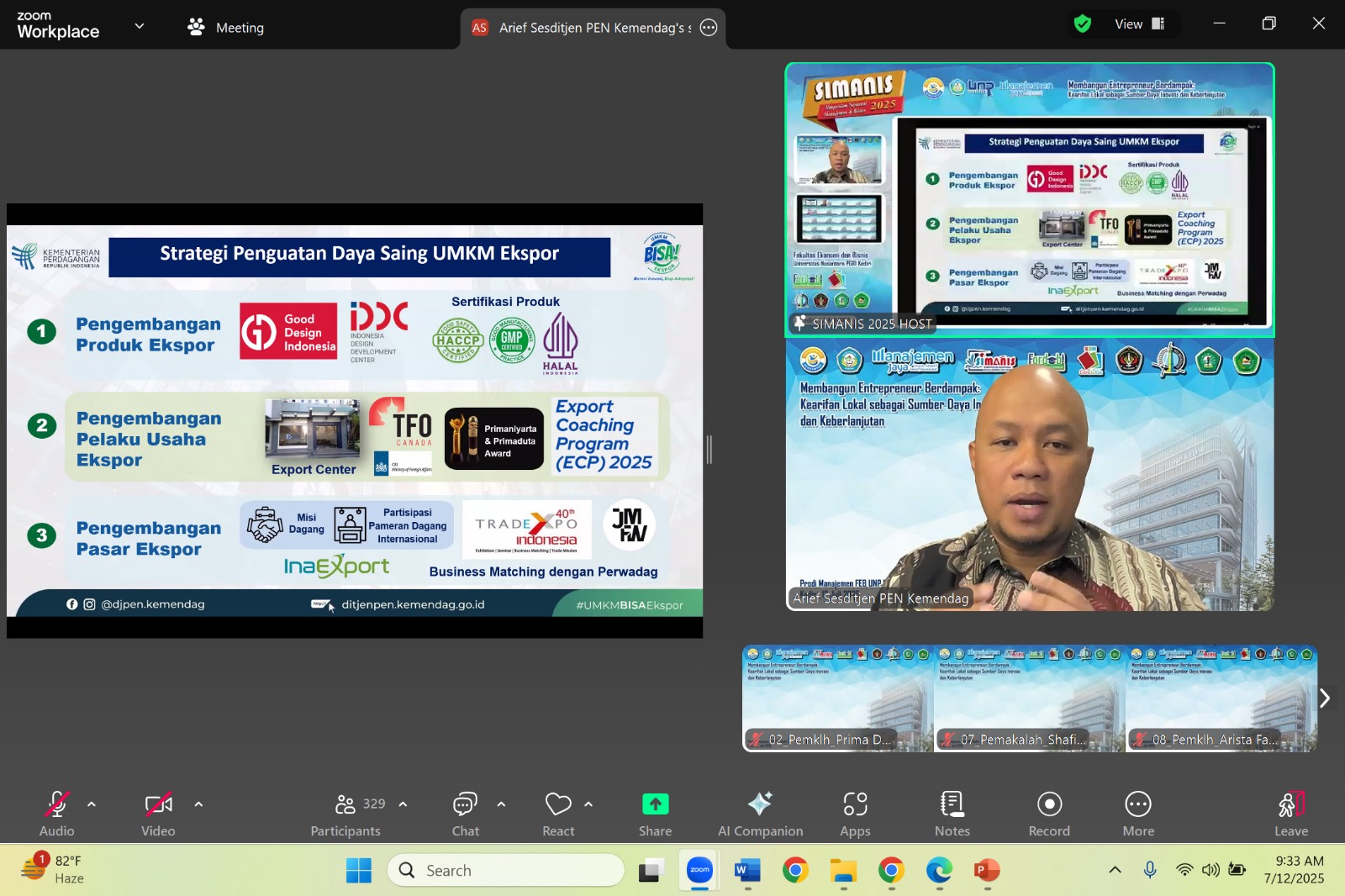Open Windows Start menu

[359, 871]
